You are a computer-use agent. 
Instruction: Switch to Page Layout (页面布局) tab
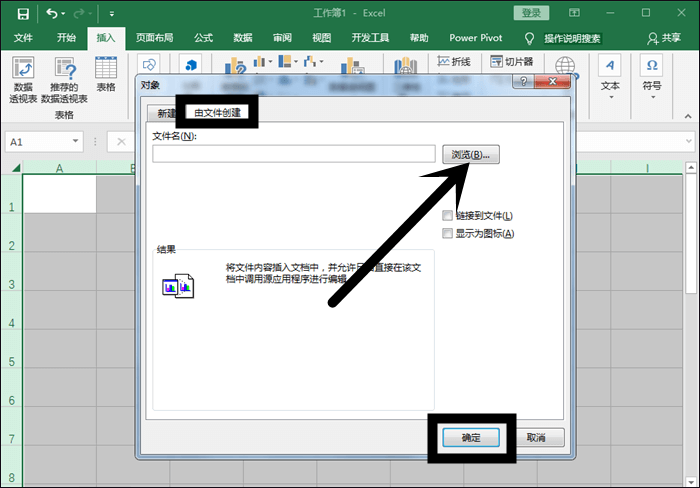(x=154, y=38)
